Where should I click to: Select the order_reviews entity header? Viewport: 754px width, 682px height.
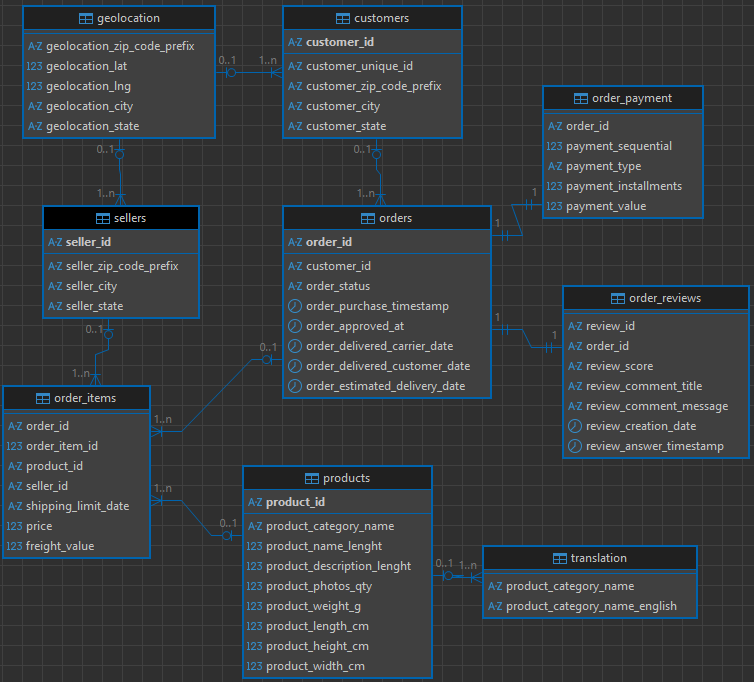pyautogui.click(x=655, y=298)
